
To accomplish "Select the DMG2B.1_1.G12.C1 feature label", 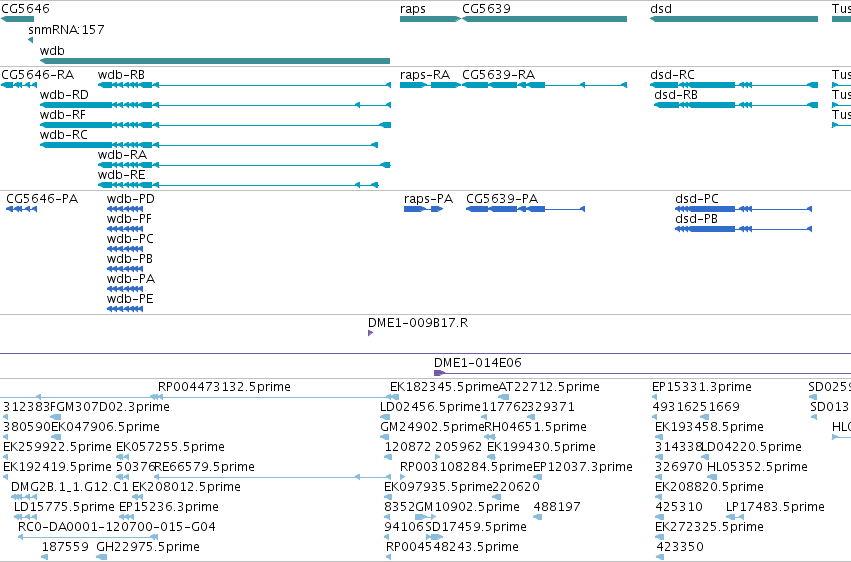I will 69,487.
